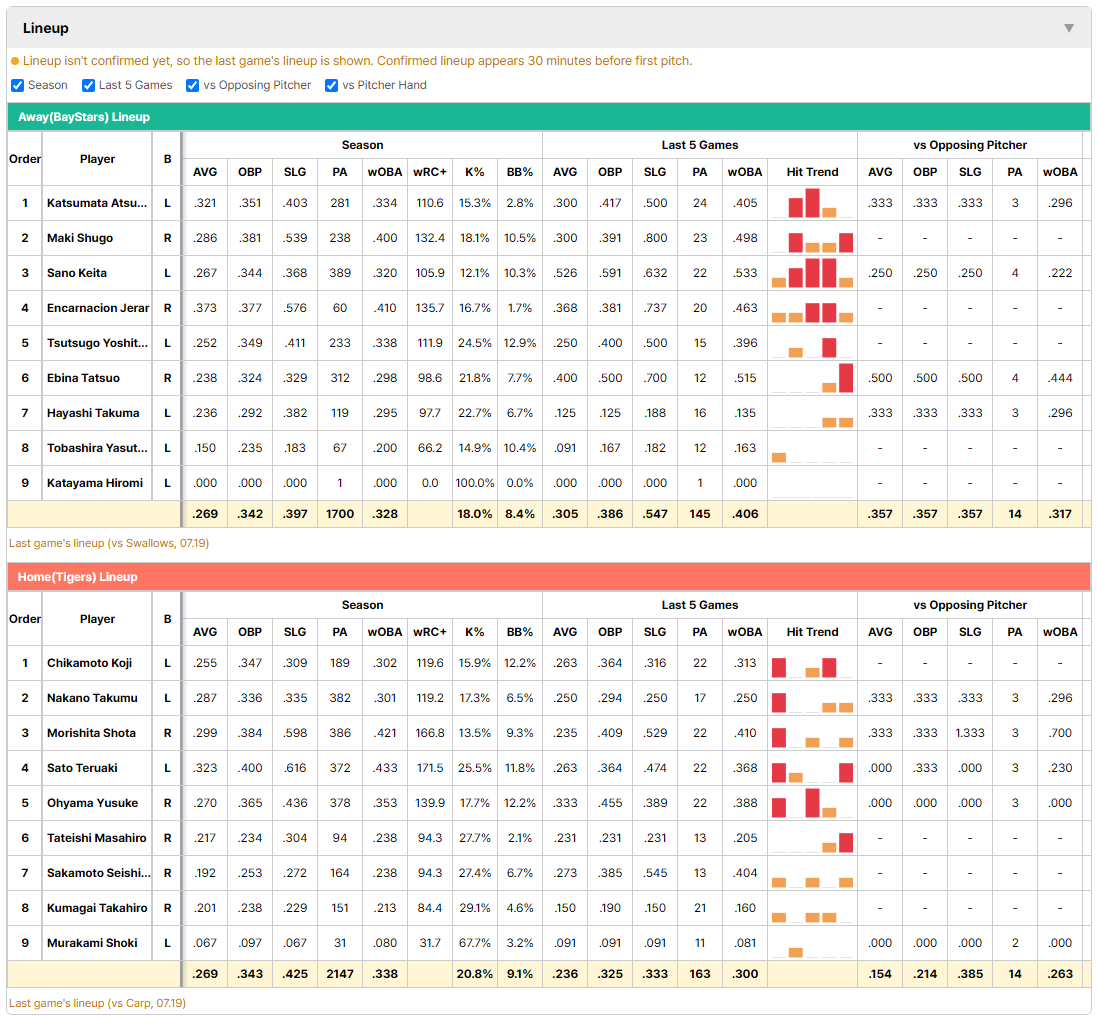Image resolution: width=1098 pixels, height=1021 pixels.
Task: Uncheck the vs Pitcher Hand checkbox
Action: (331, 85)
